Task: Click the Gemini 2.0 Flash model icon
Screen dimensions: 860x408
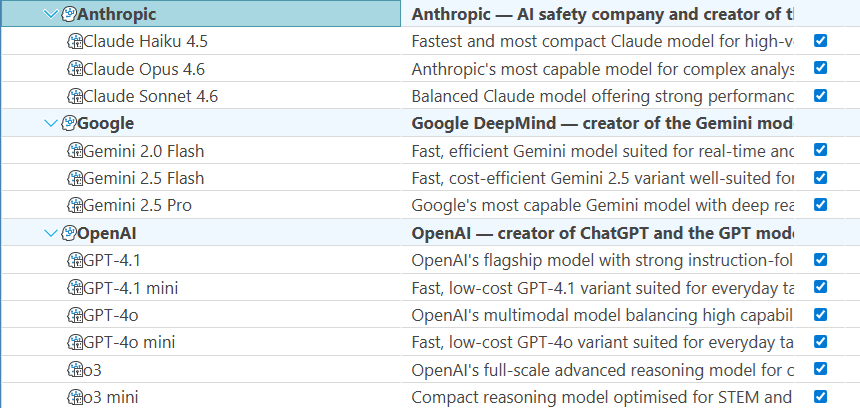Action: point(75,151)
